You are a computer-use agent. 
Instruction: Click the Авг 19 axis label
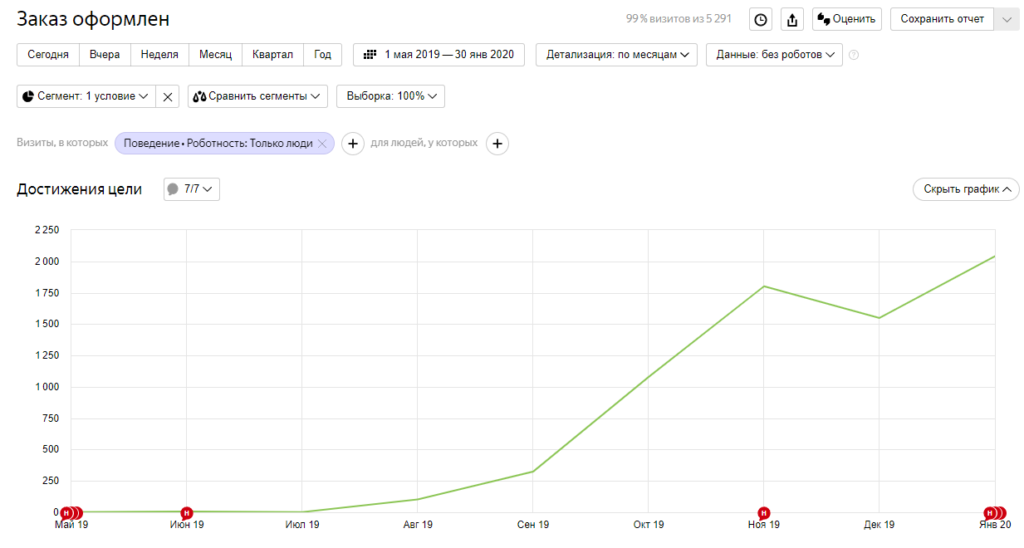(418, 524)
